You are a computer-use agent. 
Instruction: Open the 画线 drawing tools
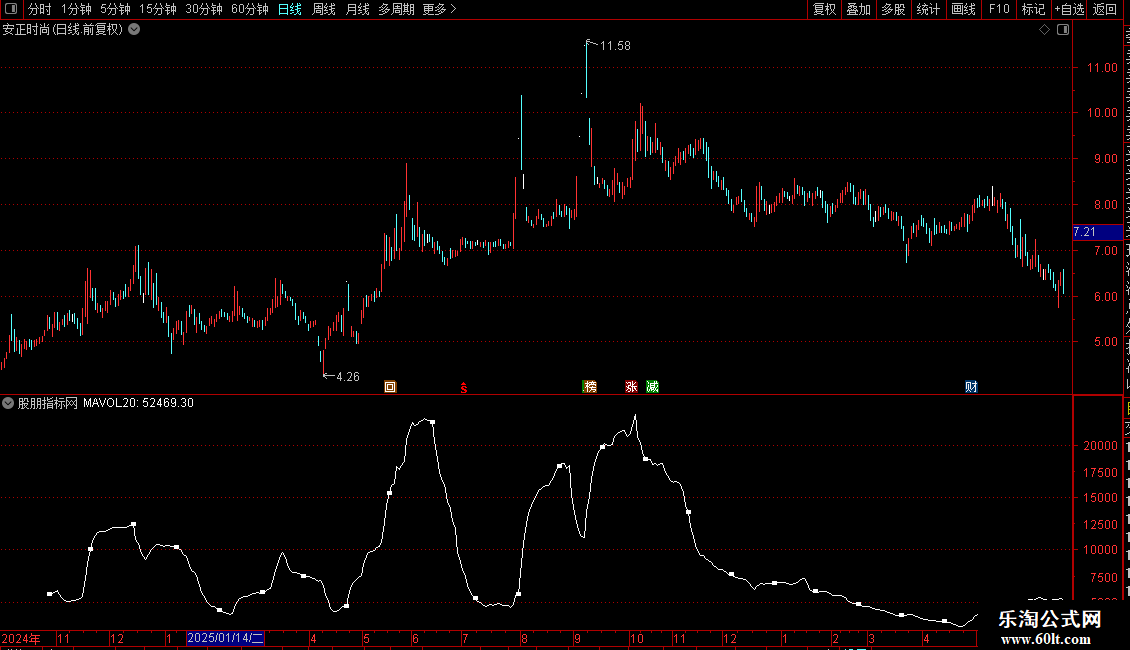pos(964,9)
